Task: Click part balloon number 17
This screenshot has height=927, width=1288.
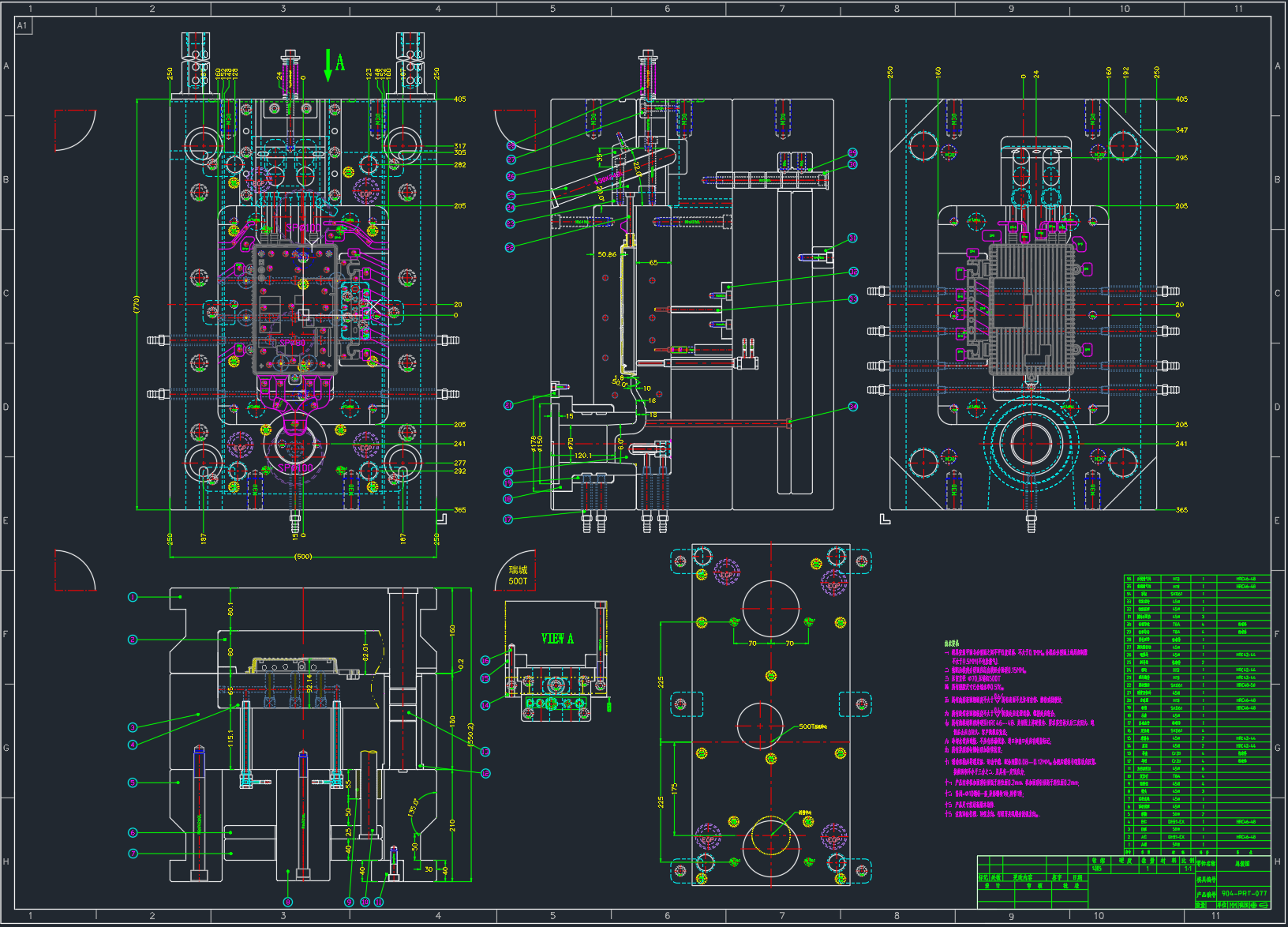Action: coord(508,520)
